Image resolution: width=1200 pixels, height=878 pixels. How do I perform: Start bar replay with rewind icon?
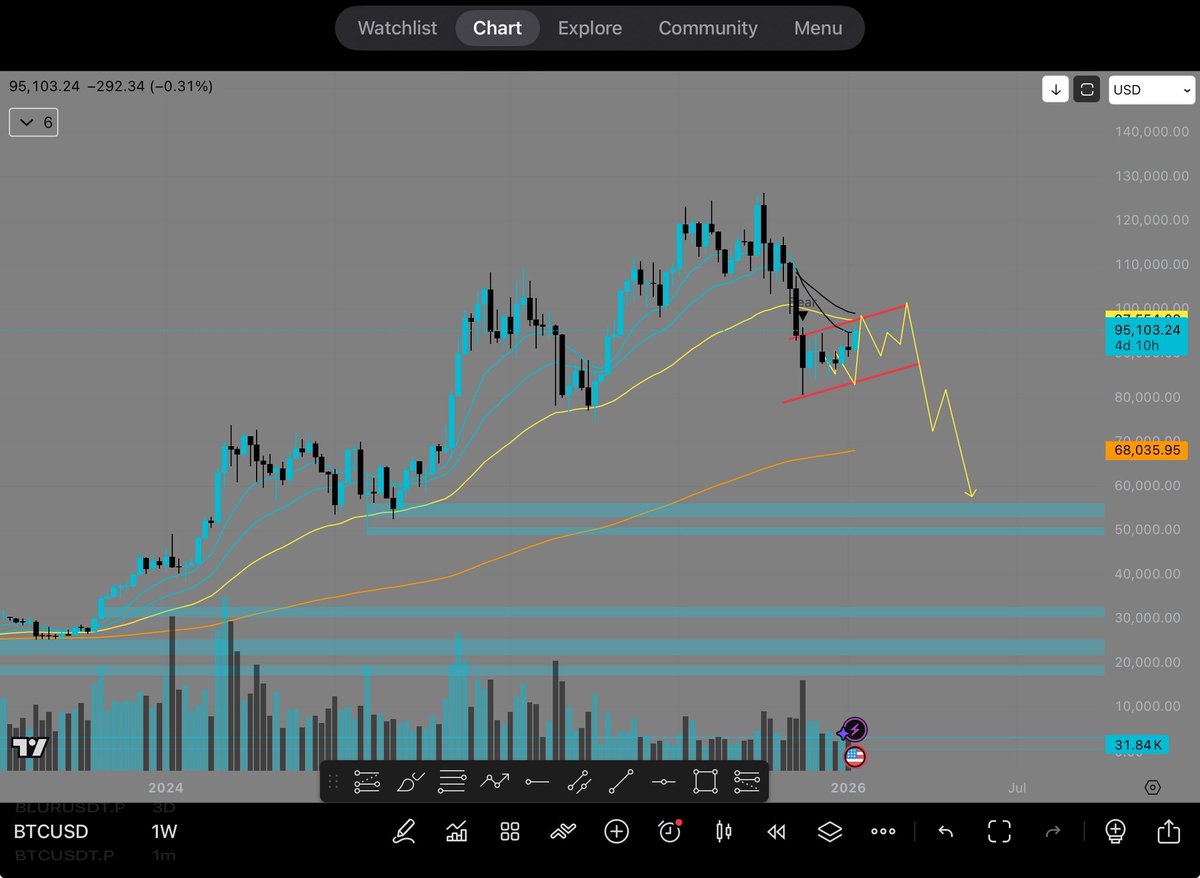click(x=776, y=831)
